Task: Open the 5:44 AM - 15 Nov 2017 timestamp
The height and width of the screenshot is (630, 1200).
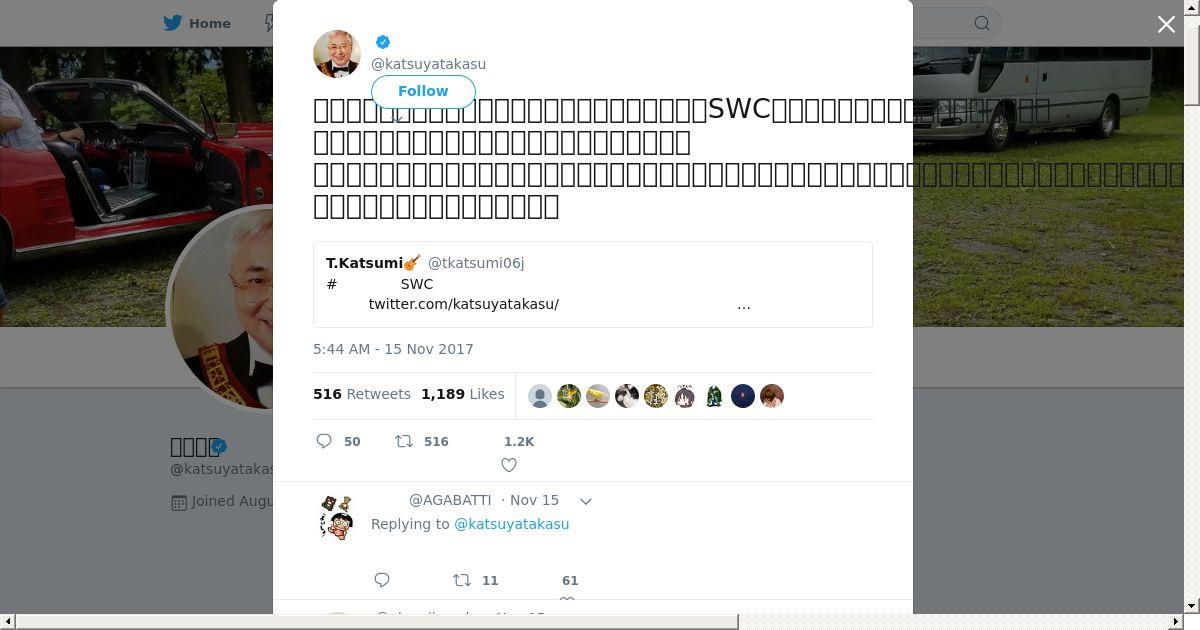Action: pyautogui.click(x=393, y=349)
